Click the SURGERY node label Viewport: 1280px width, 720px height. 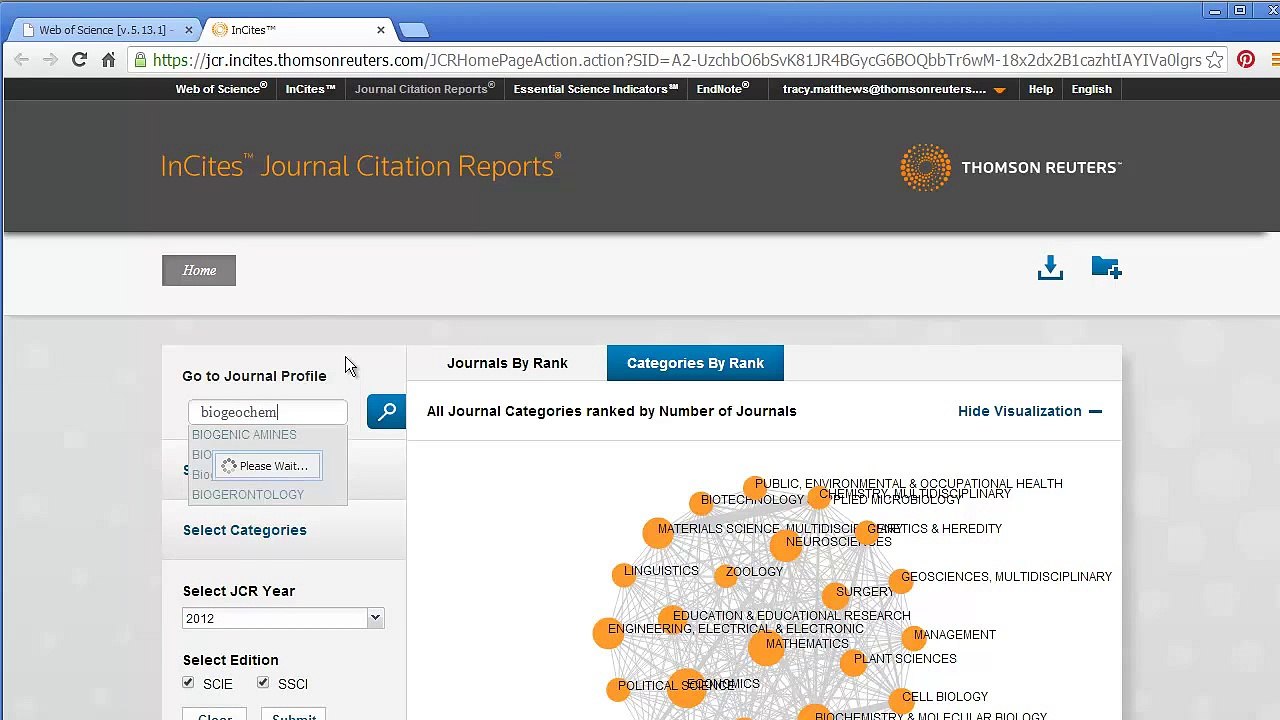point(865,592)
